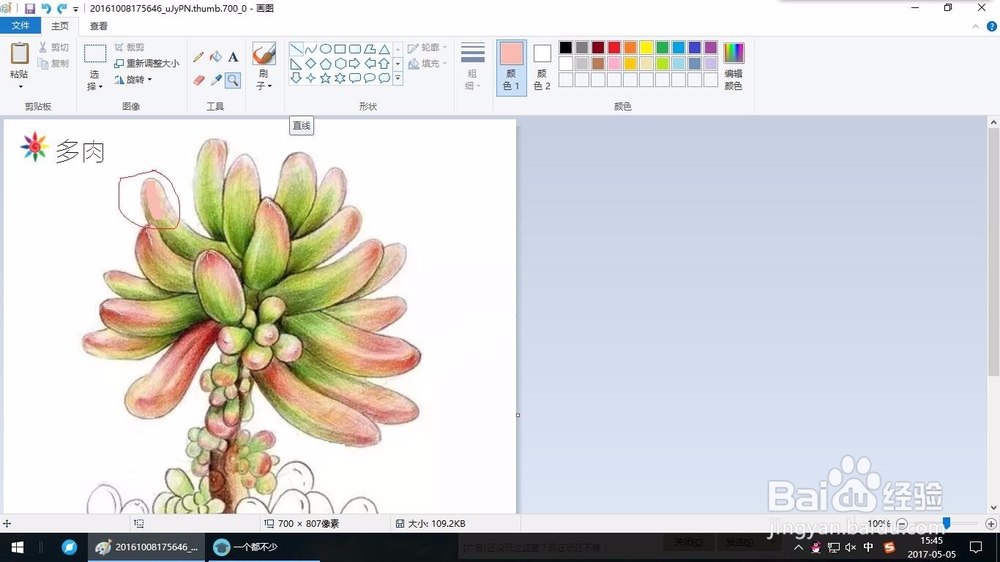Choose the Cloud callout shape
The height and width of the screenshot is (562, 1000).
tap(384, 78)
